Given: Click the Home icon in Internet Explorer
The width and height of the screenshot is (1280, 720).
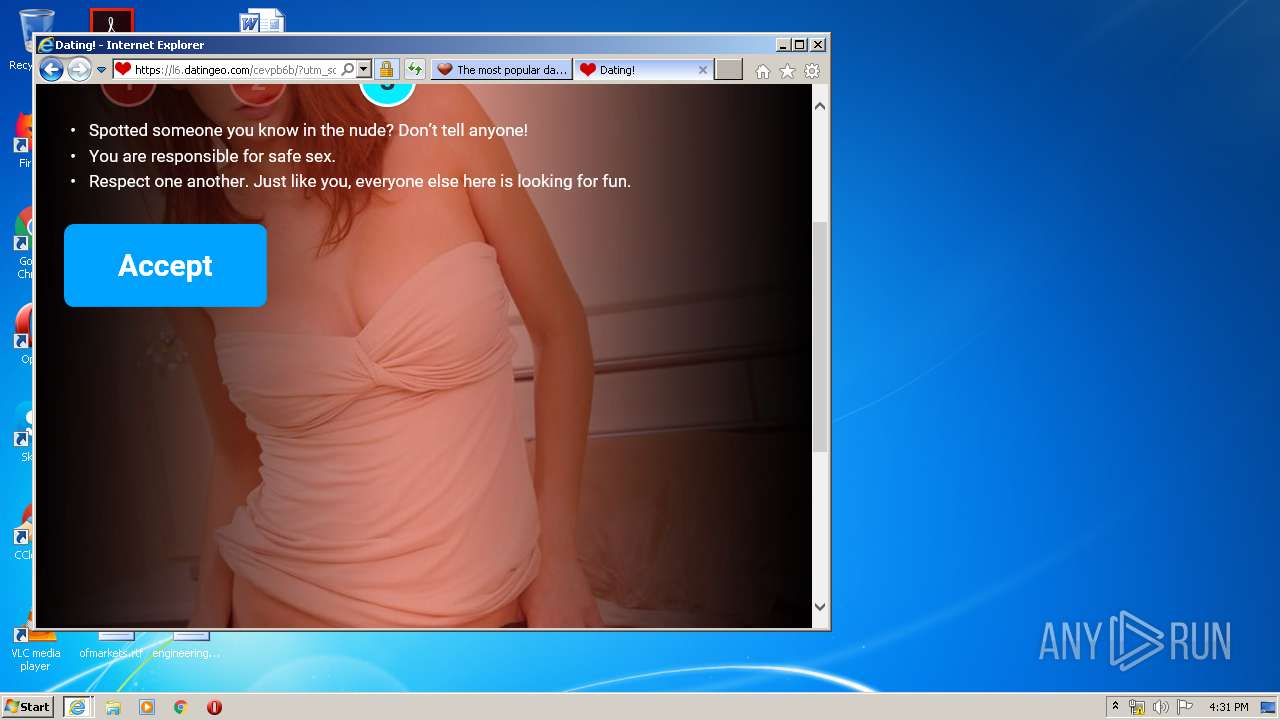Looking at the screenshot, I should click(763, 71).
